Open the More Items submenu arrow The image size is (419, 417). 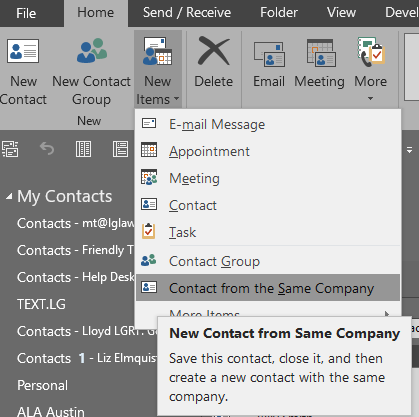(x=387, y=314)
